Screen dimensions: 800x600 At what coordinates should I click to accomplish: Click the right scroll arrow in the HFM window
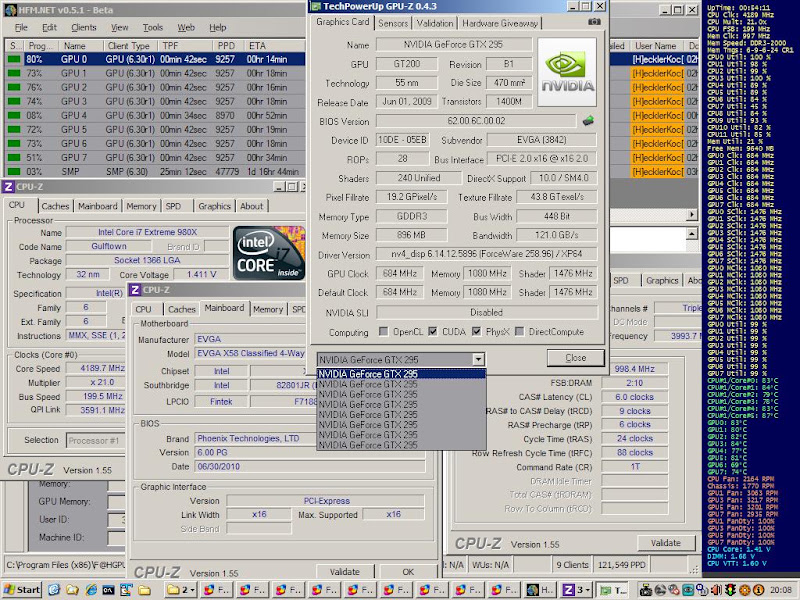(692, 214)
